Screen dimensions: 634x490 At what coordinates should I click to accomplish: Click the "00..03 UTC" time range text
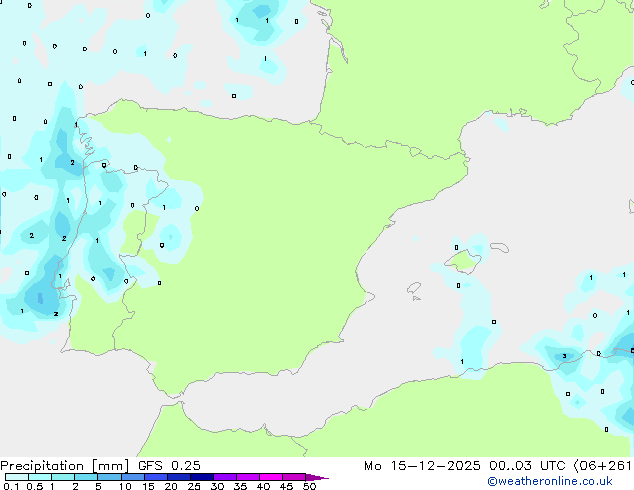pyautogui.click(x=527, y=466)
